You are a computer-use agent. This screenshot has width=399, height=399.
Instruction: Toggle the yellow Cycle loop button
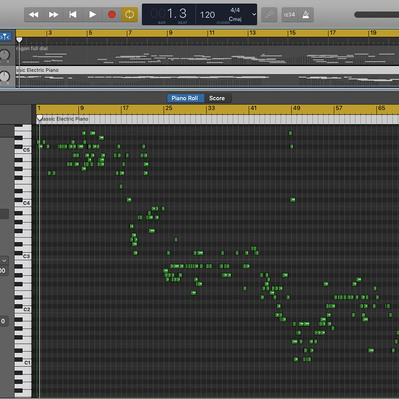(130, 15)
